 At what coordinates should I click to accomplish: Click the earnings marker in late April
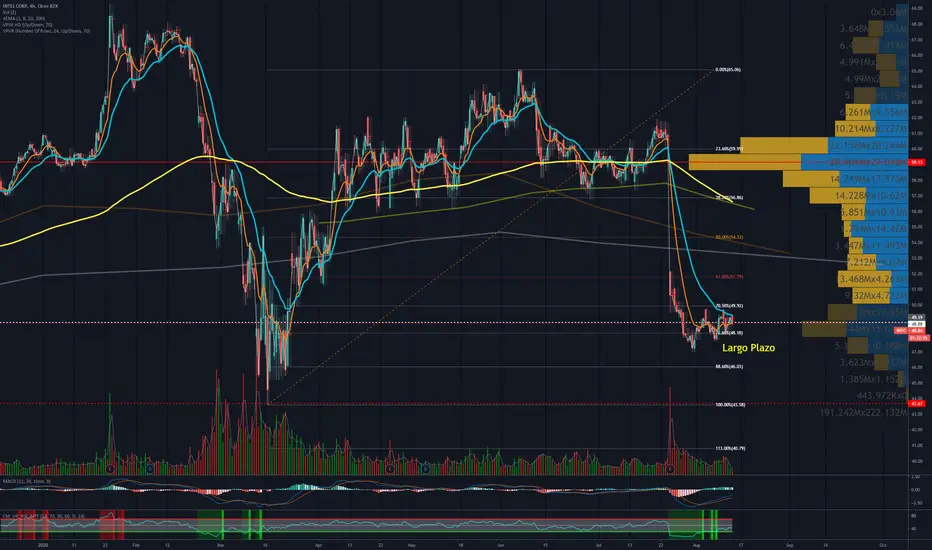coord(390,469)
